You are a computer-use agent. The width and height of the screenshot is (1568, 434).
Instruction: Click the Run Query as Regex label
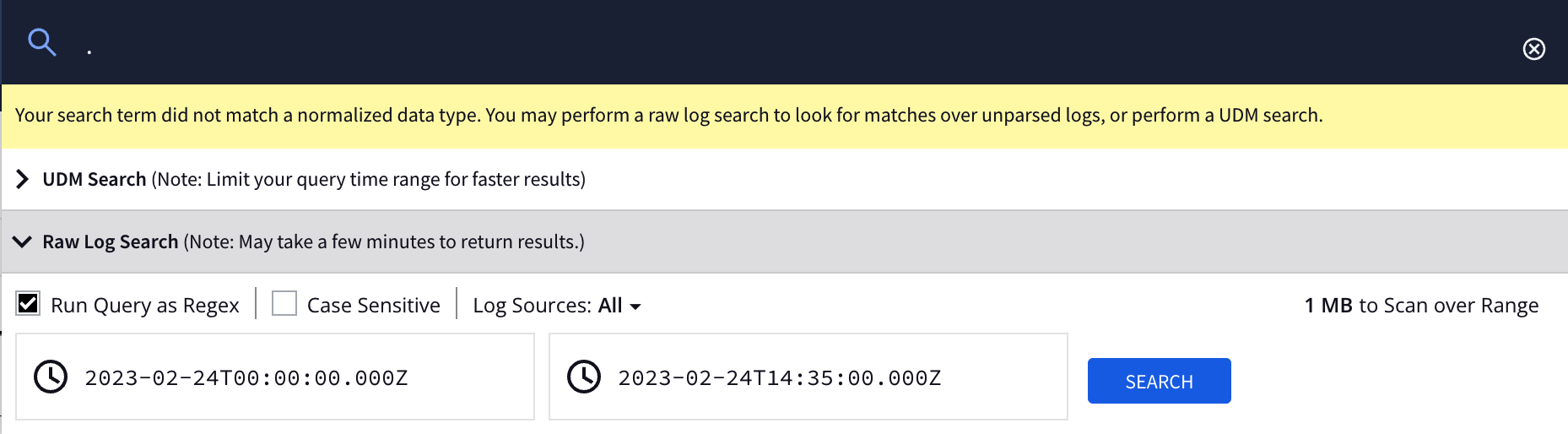(x=145, y=305)
